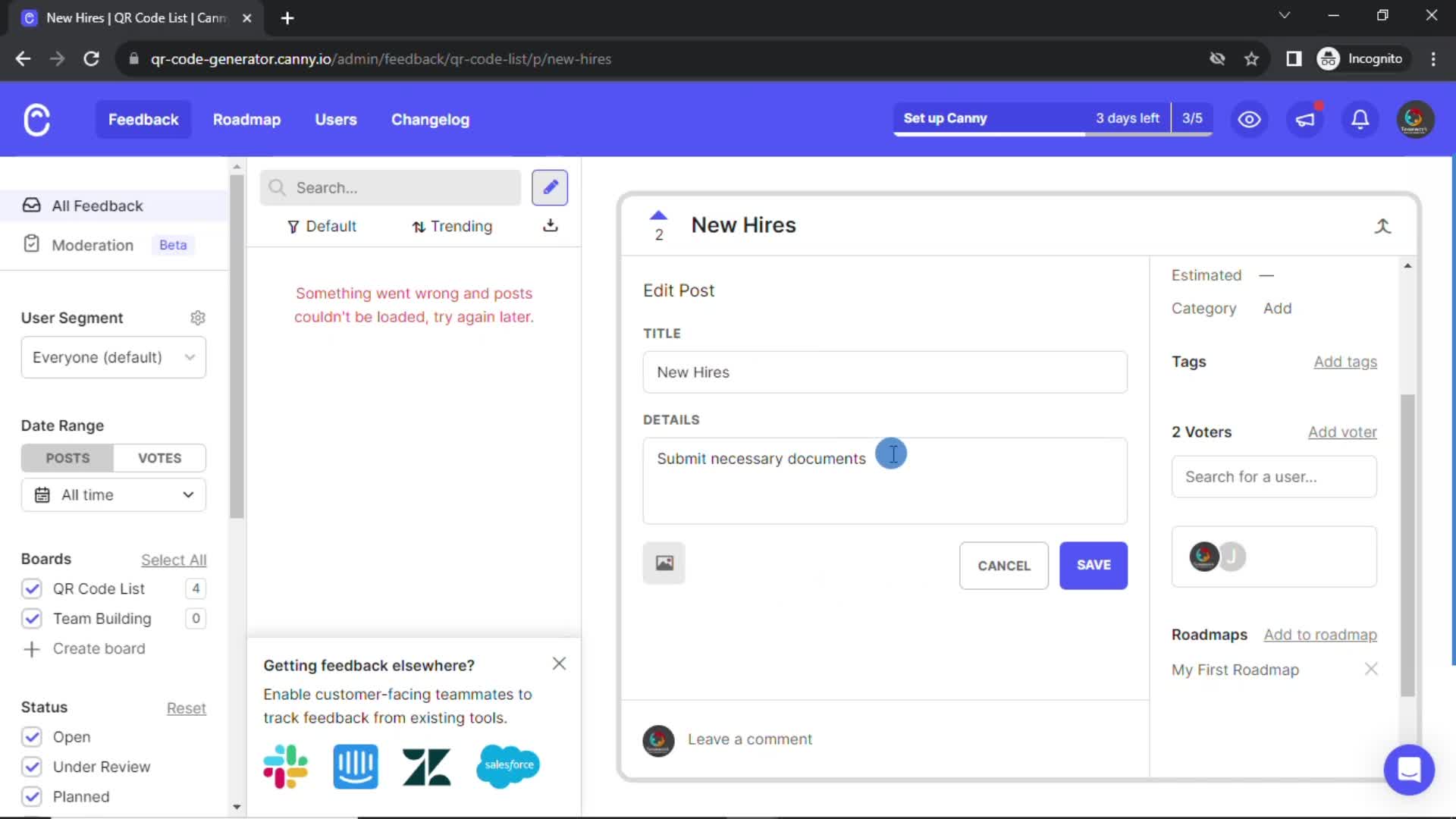This screenshot has width=1456, height=819.
Task: Click the expand/detach post icon top right
Action: point(1383,225)
